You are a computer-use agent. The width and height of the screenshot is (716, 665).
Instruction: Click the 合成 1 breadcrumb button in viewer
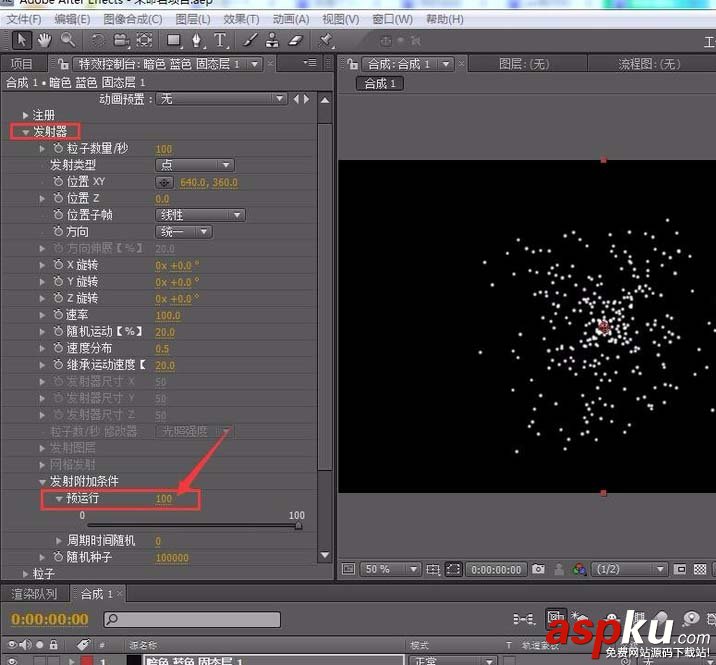(x=380, y=84)
